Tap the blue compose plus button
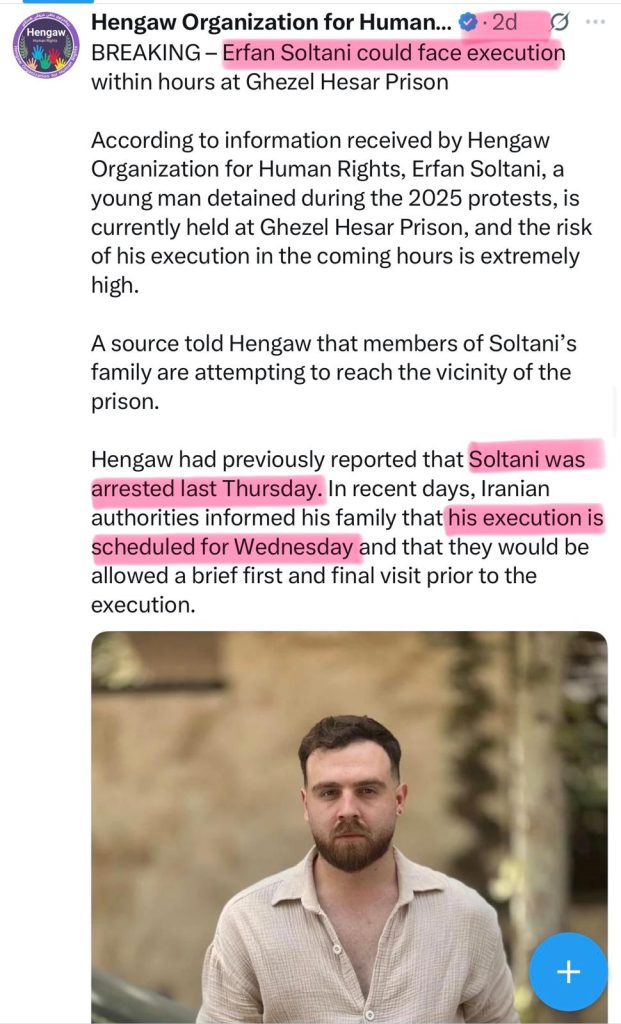The height and width of the screenshot is (1024, 621). pos(568,971)
